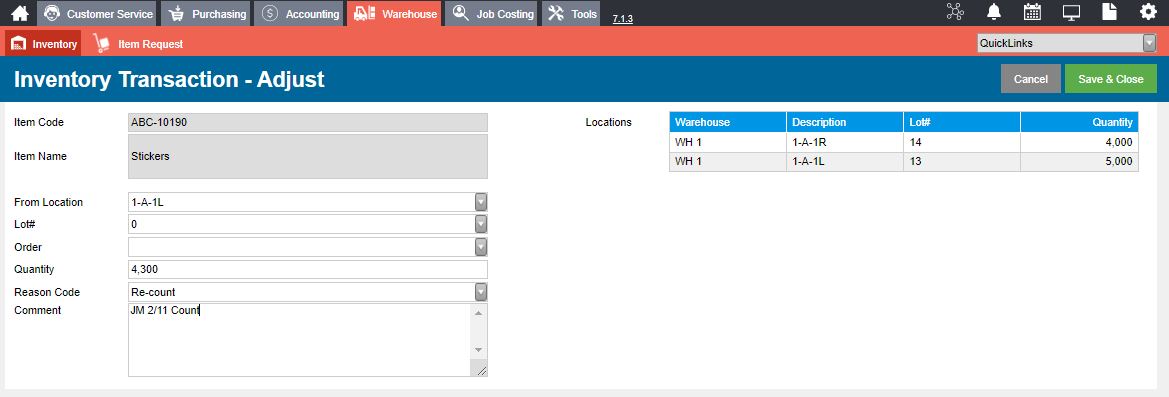
Task: Select location cell 1-A-1R
Action: [x=845, y=142]
